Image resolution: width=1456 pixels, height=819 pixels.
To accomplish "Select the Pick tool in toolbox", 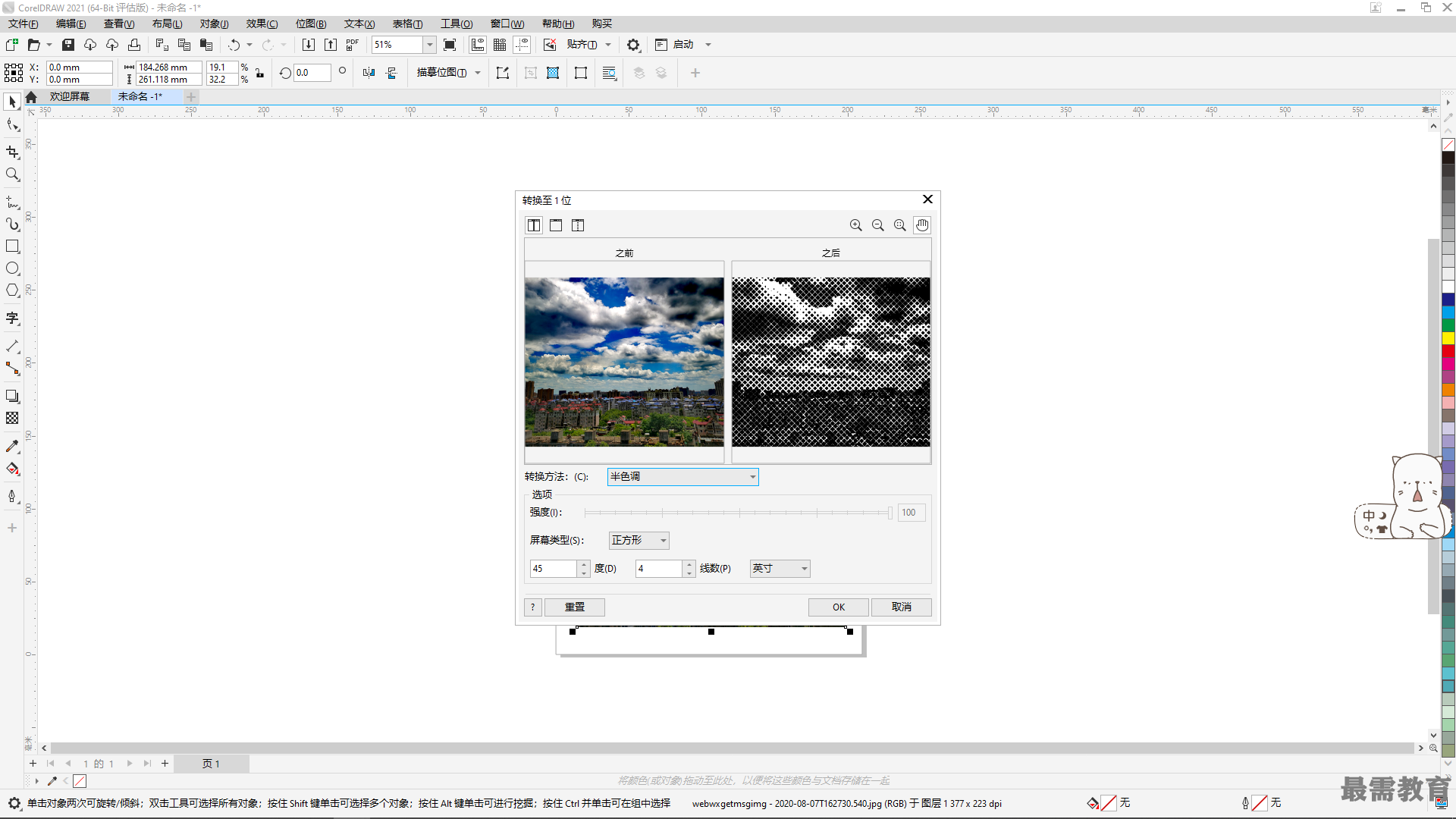I will [12, 102].
